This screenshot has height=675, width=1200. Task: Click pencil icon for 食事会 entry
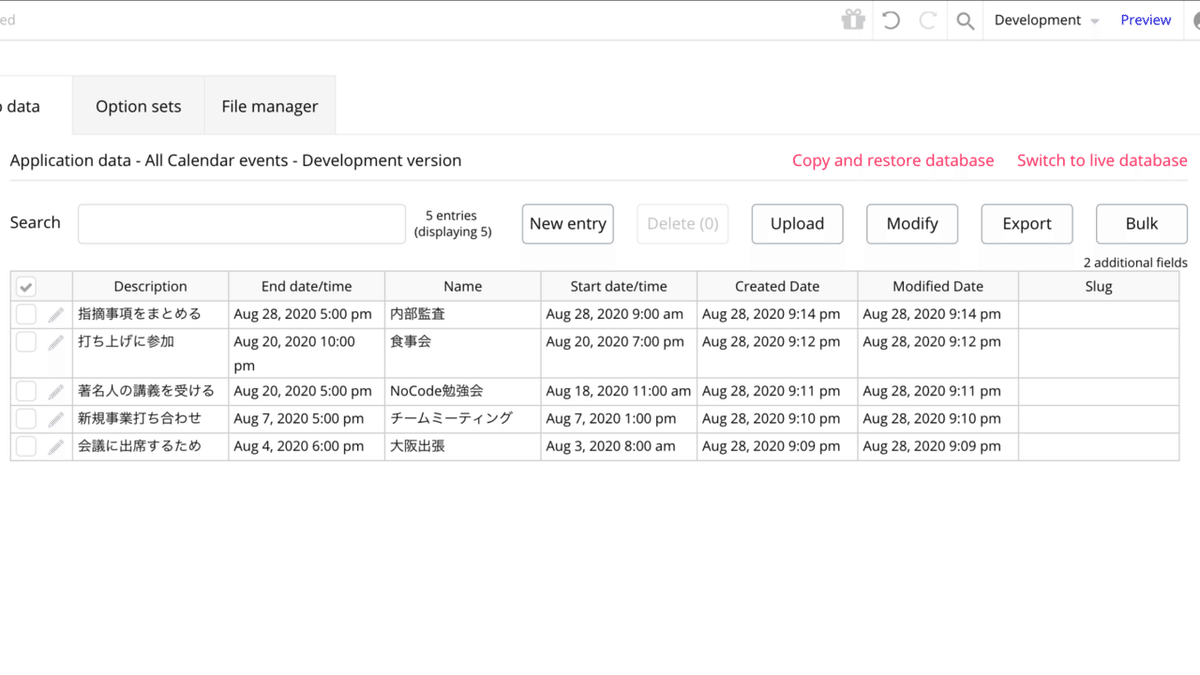coord(56,342)
